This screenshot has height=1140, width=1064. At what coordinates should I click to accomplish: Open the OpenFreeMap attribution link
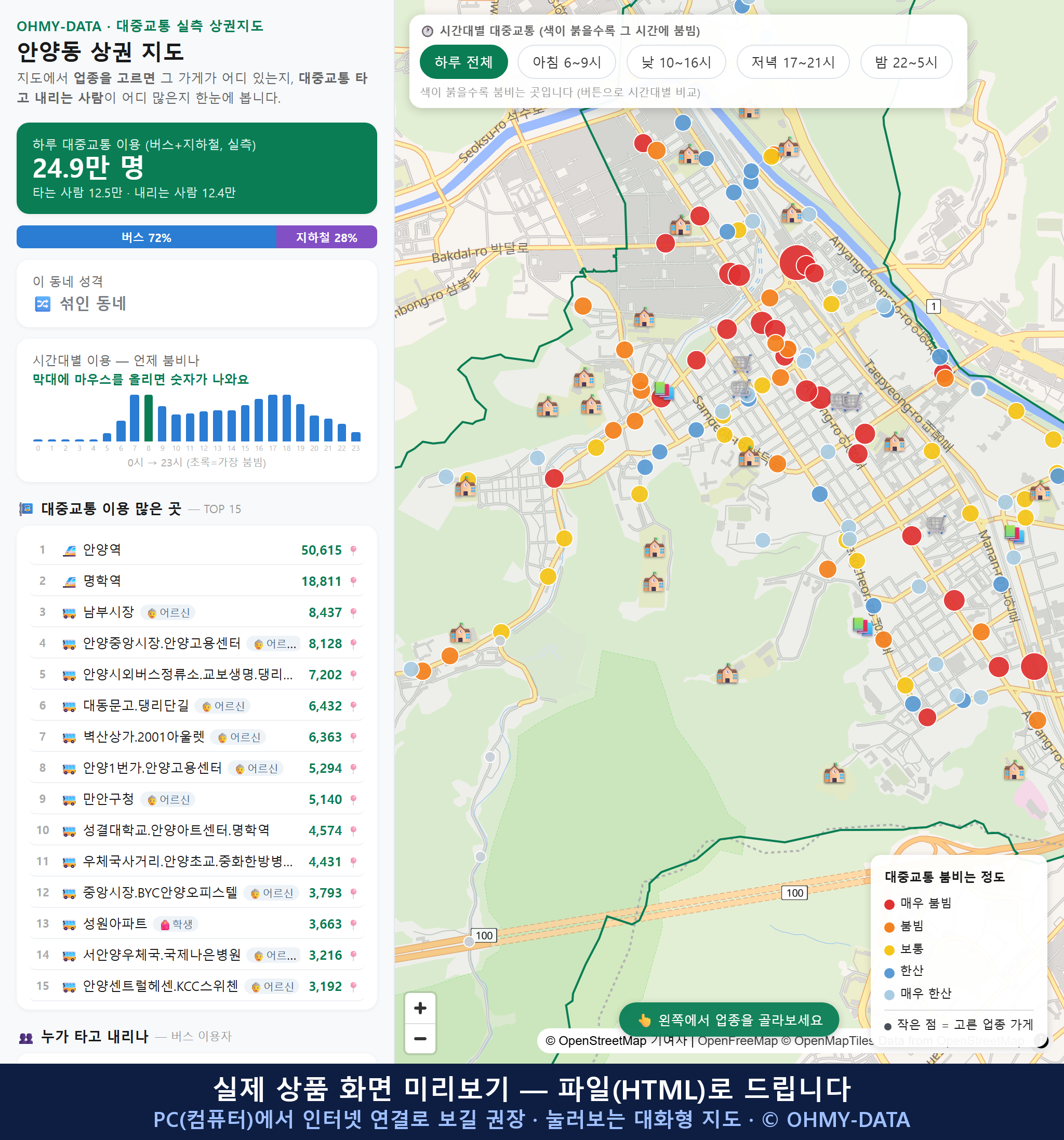pyautogui.click(x=737, y=1040)
